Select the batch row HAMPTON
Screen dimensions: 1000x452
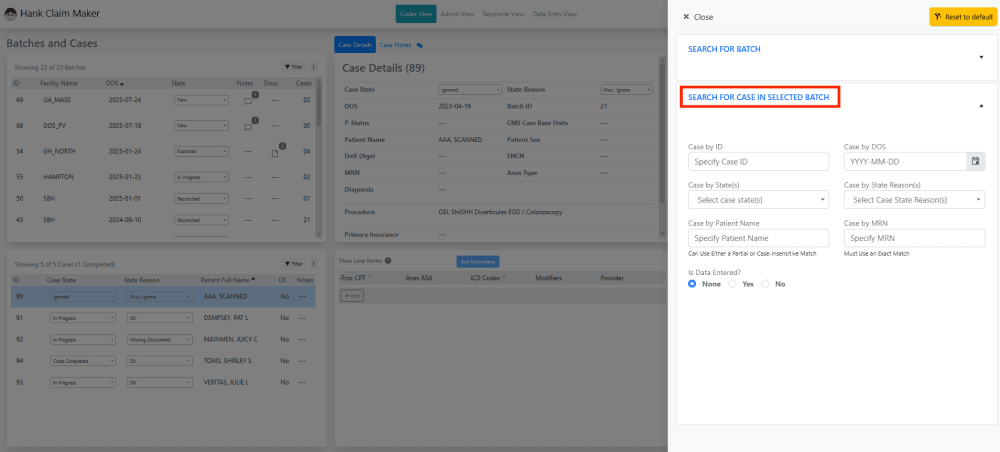coord(163,177)
